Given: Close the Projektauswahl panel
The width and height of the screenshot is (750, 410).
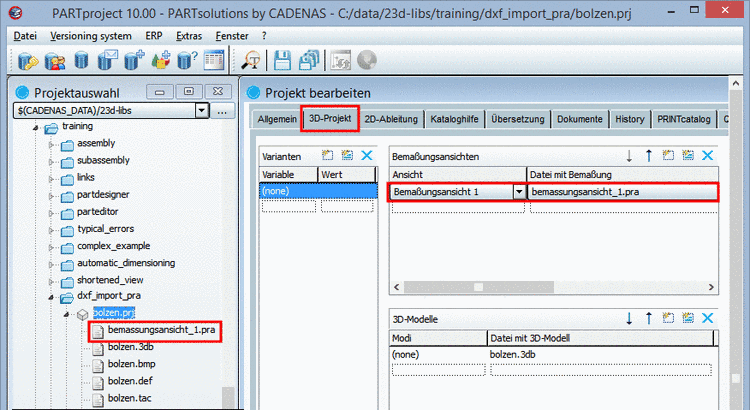Looking at the screenshot, I should pos(218,91).
